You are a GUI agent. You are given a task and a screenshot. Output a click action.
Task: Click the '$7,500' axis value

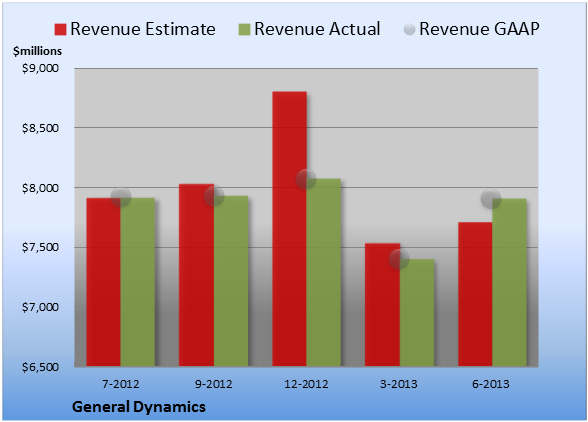[40, 247]
